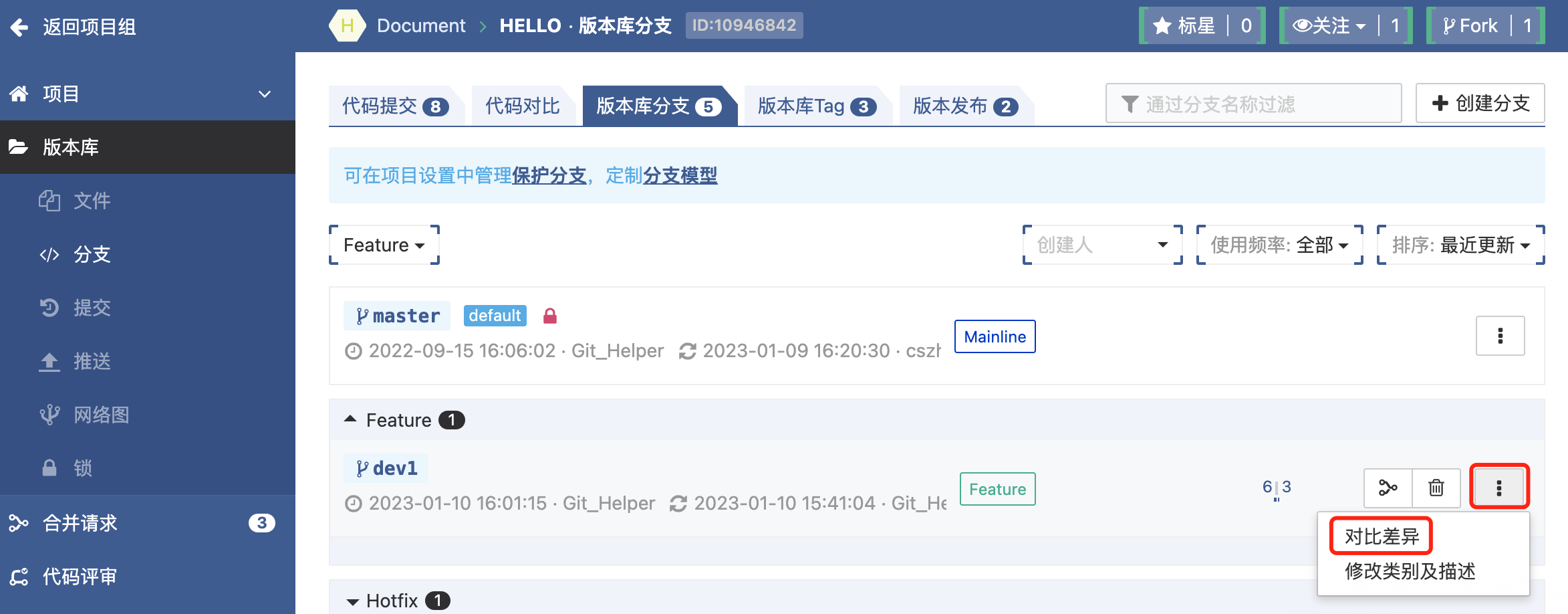Collapse the Feature branch group
The width and height of the screenshot is (1568, 614).
click(x=350, y=419)
